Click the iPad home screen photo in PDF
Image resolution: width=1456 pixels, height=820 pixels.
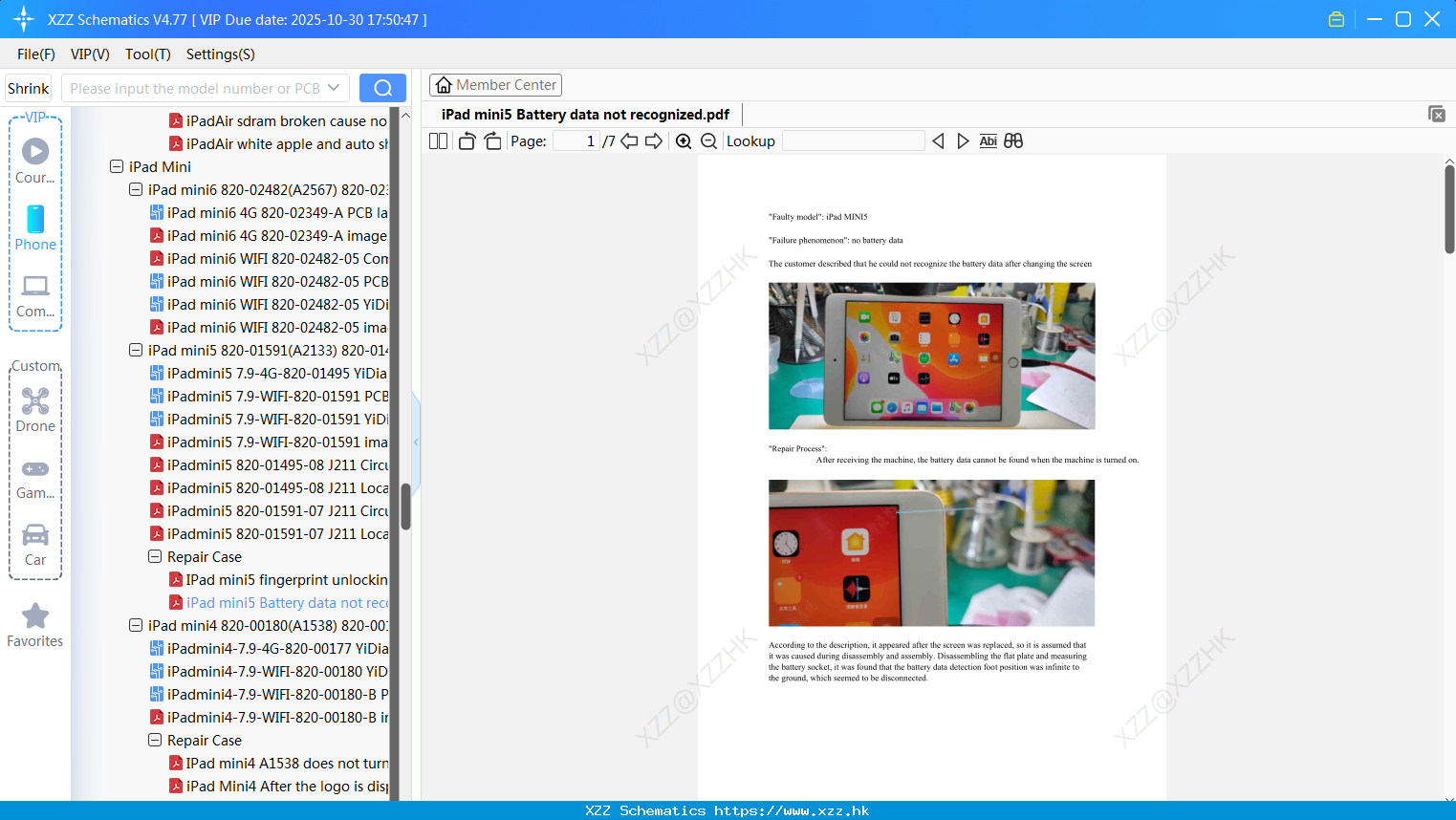click(x=932, y=356)
